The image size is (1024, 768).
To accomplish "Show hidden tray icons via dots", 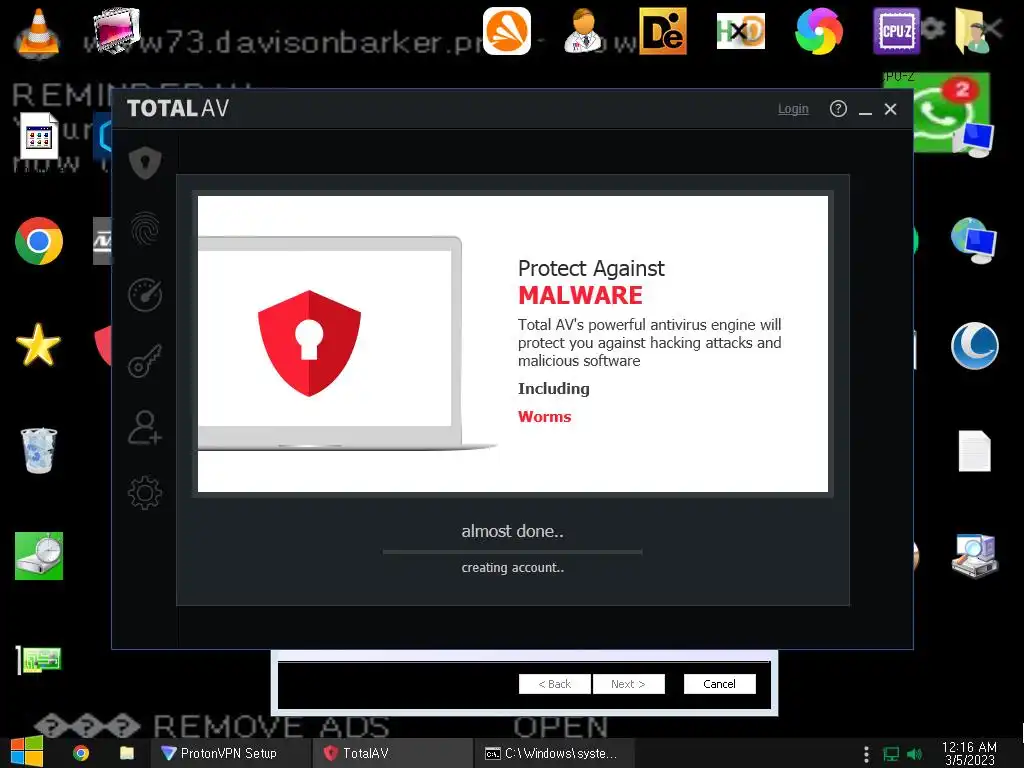I will (866, 754).
